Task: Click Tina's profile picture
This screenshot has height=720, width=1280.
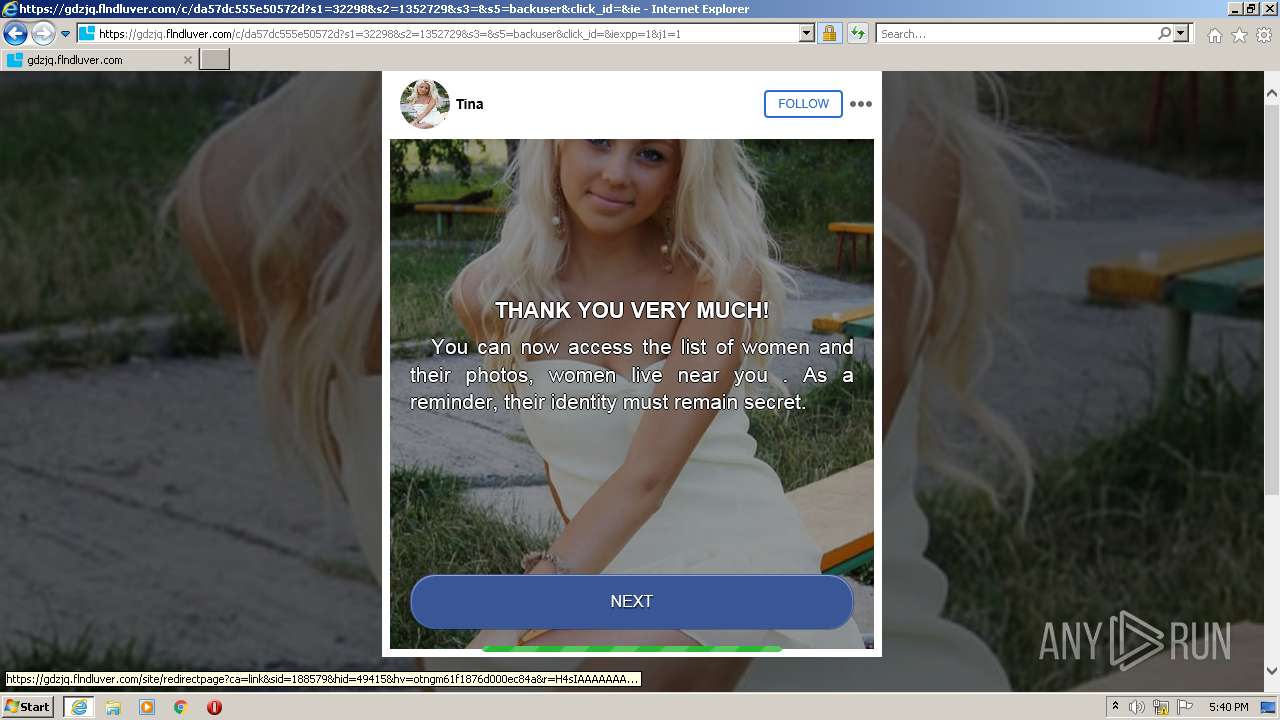Action: point(424,104)
